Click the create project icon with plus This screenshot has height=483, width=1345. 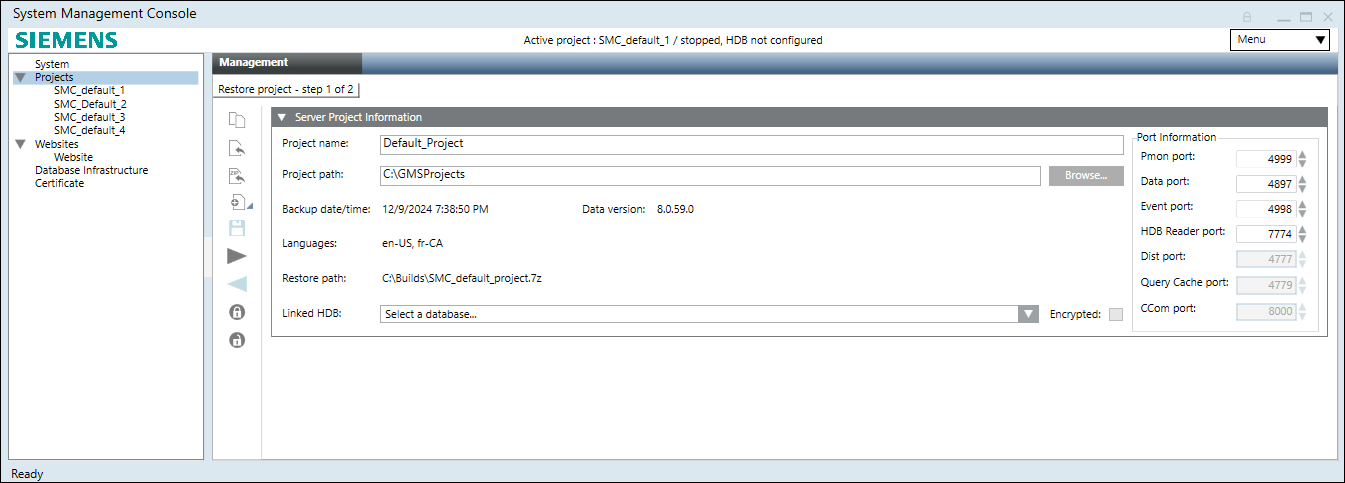pos(237,202)
